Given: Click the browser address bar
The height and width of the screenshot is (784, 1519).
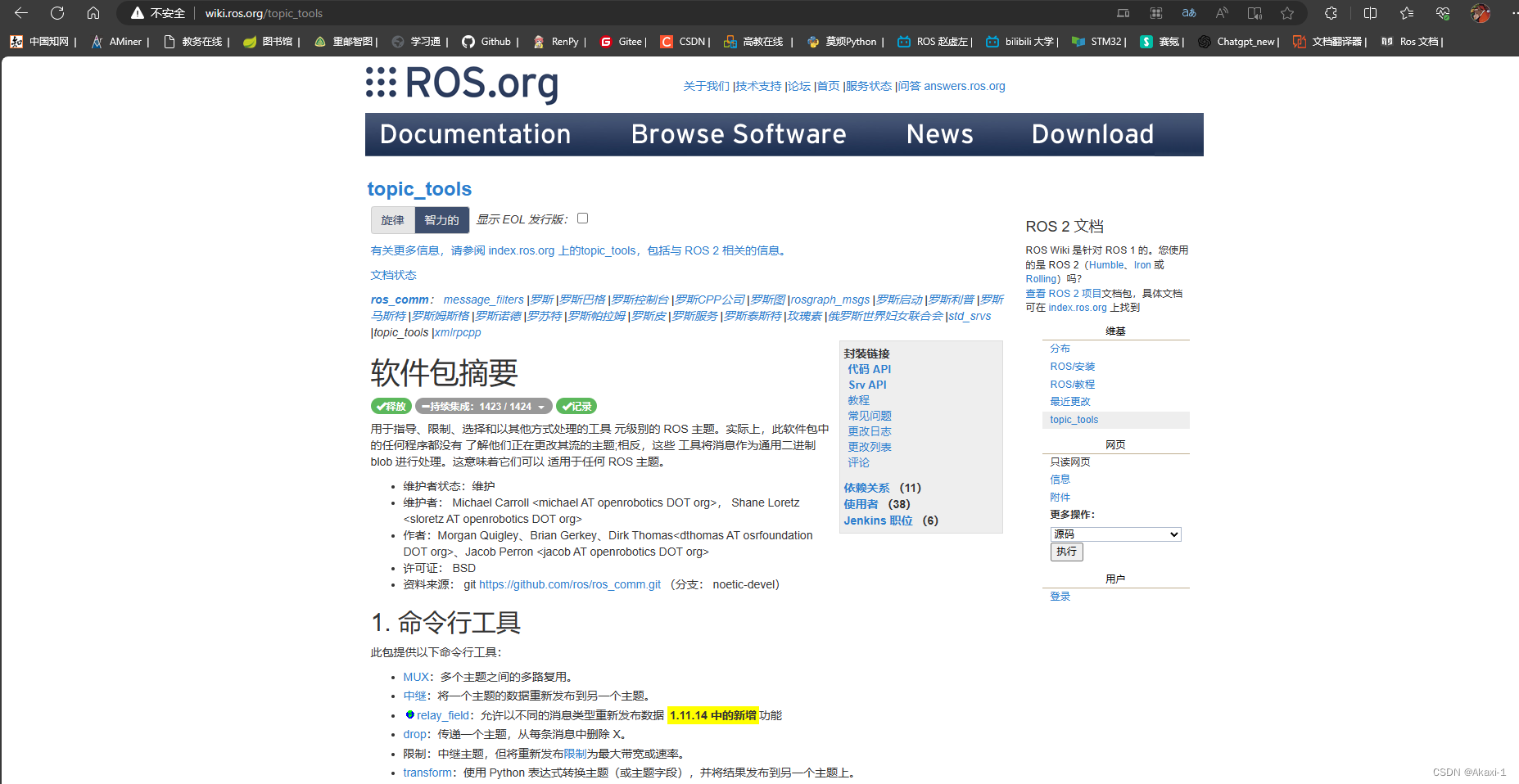Looking at the screenshot, I should point(262,13).
